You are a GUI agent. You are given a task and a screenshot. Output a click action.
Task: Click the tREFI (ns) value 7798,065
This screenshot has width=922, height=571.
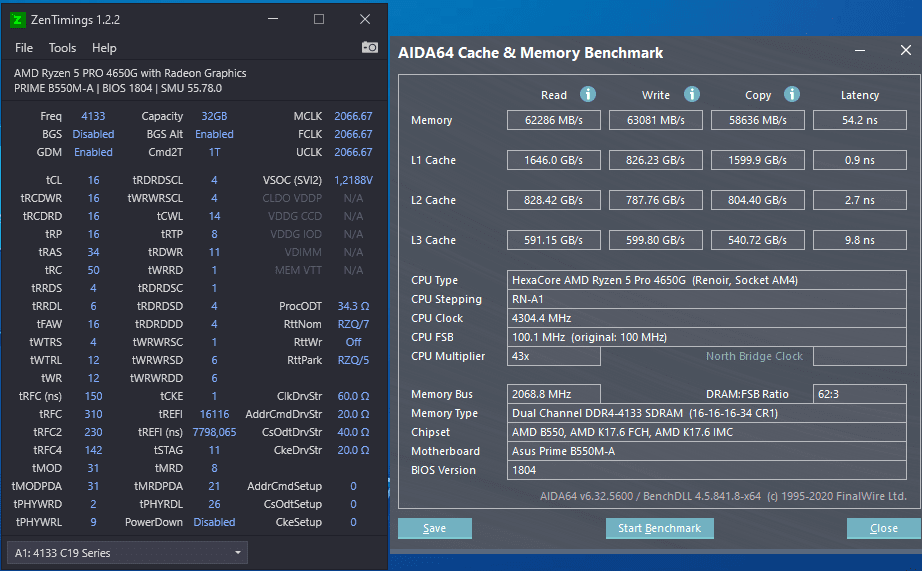[214, 432]
